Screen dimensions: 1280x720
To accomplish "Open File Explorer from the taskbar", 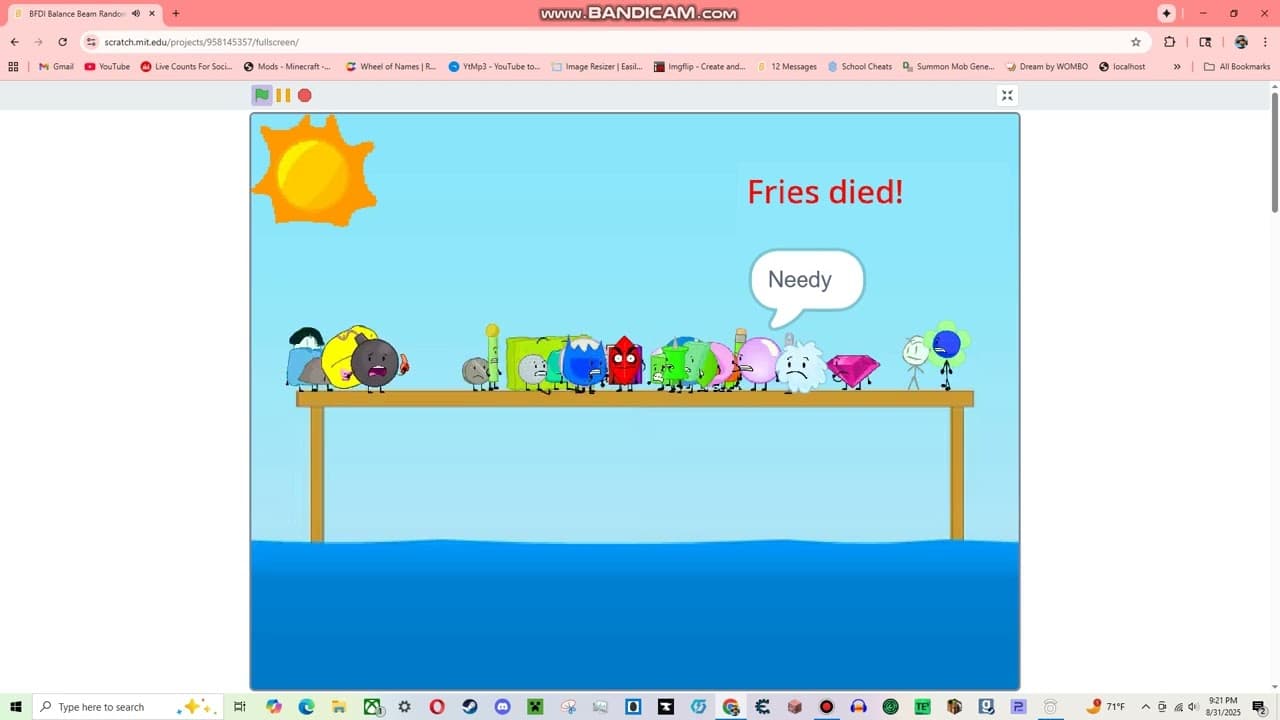I will click(339, 707).
